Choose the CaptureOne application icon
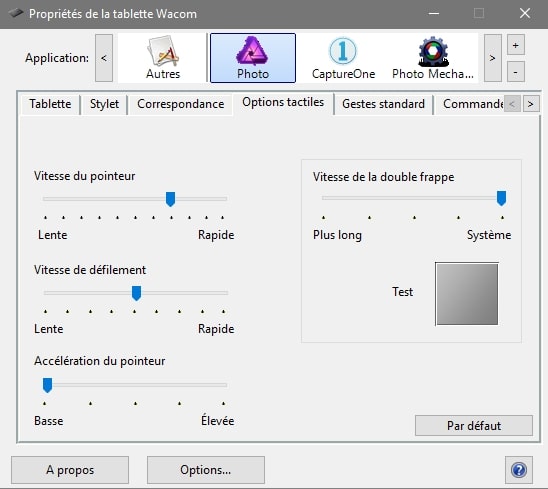Screen dimensions: 548x489 click(343, 58)
